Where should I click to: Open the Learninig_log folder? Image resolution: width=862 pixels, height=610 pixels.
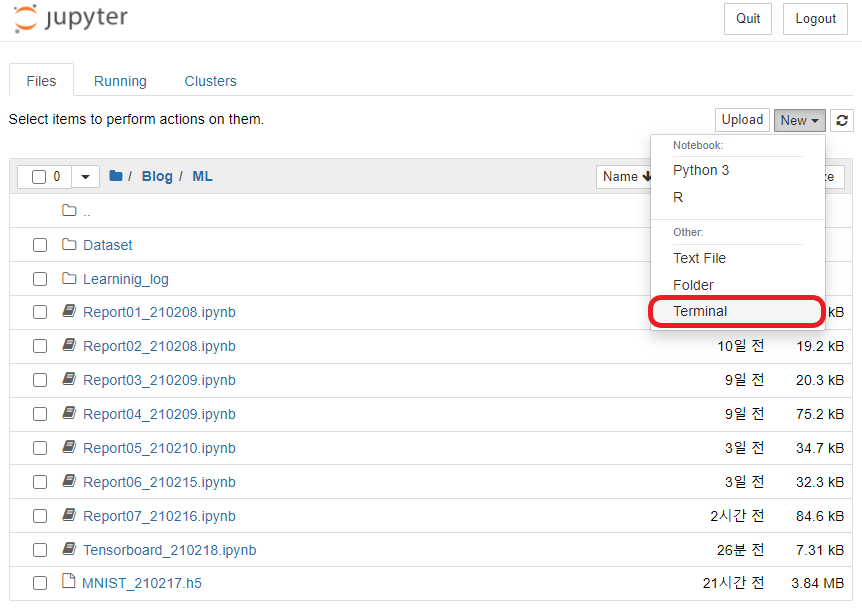[126, 279]
